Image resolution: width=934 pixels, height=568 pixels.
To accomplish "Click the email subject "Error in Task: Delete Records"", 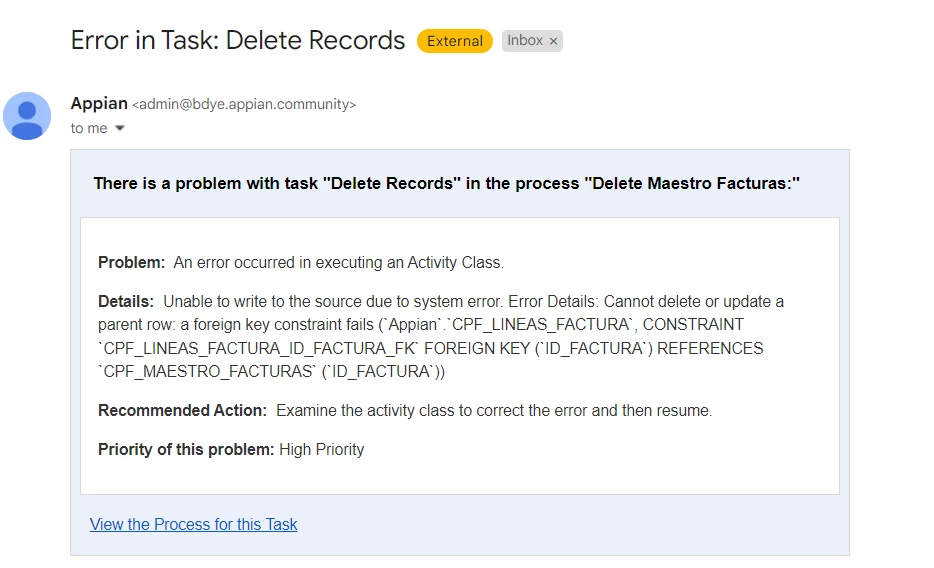I will 238,40.
